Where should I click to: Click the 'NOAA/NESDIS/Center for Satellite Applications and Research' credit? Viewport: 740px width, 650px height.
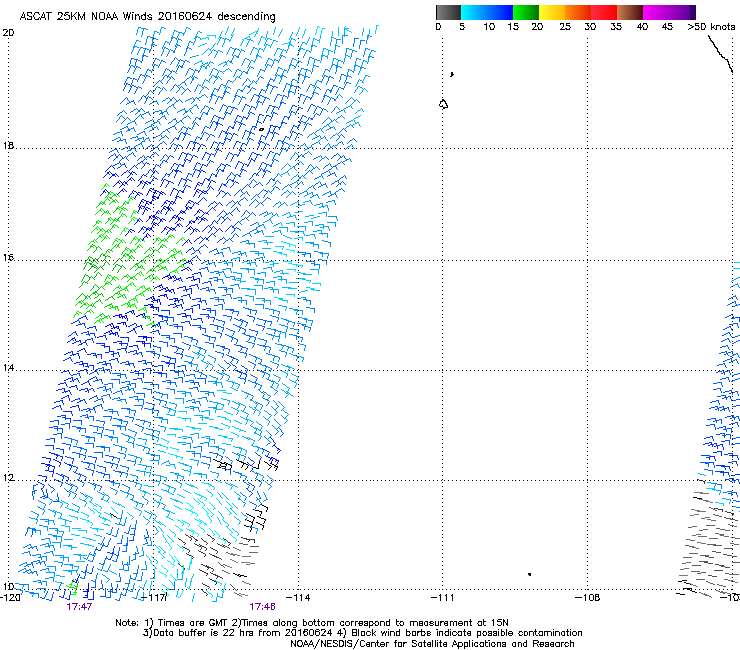432,644
